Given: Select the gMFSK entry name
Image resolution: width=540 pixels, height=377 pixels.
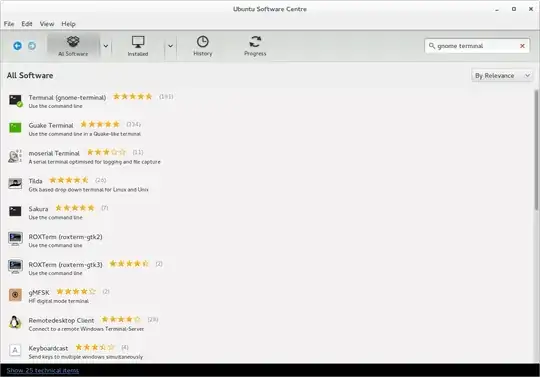Looking at the screenshot, I should pyautogui.click(x=39, y=293).
